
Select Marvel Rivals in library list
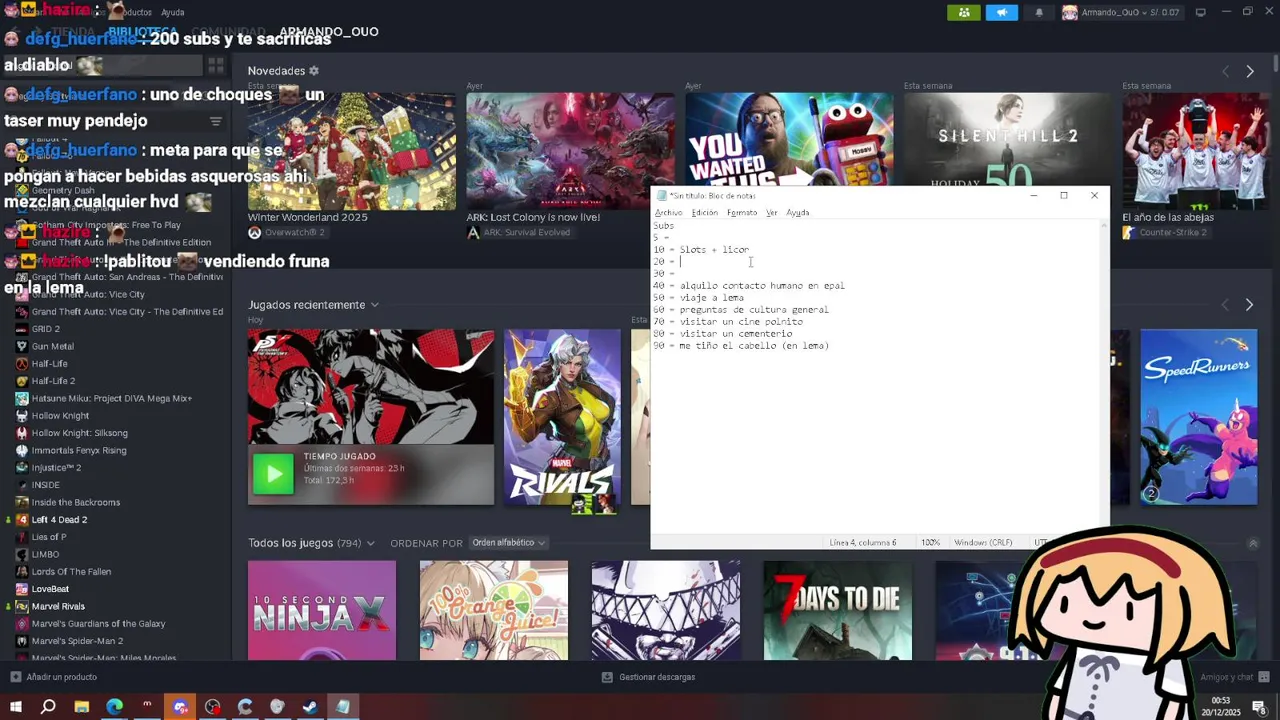(x=58, y=606)
